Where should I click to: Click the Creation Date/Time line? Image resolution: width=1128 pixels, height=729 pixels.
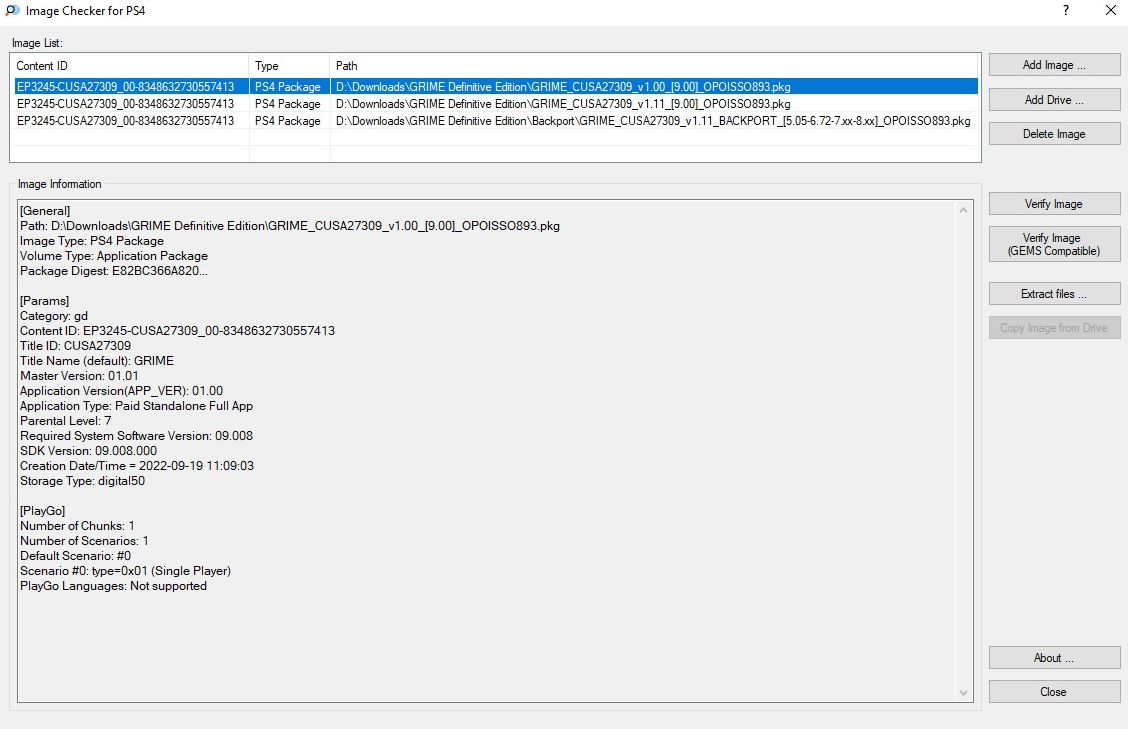point(137,466)
